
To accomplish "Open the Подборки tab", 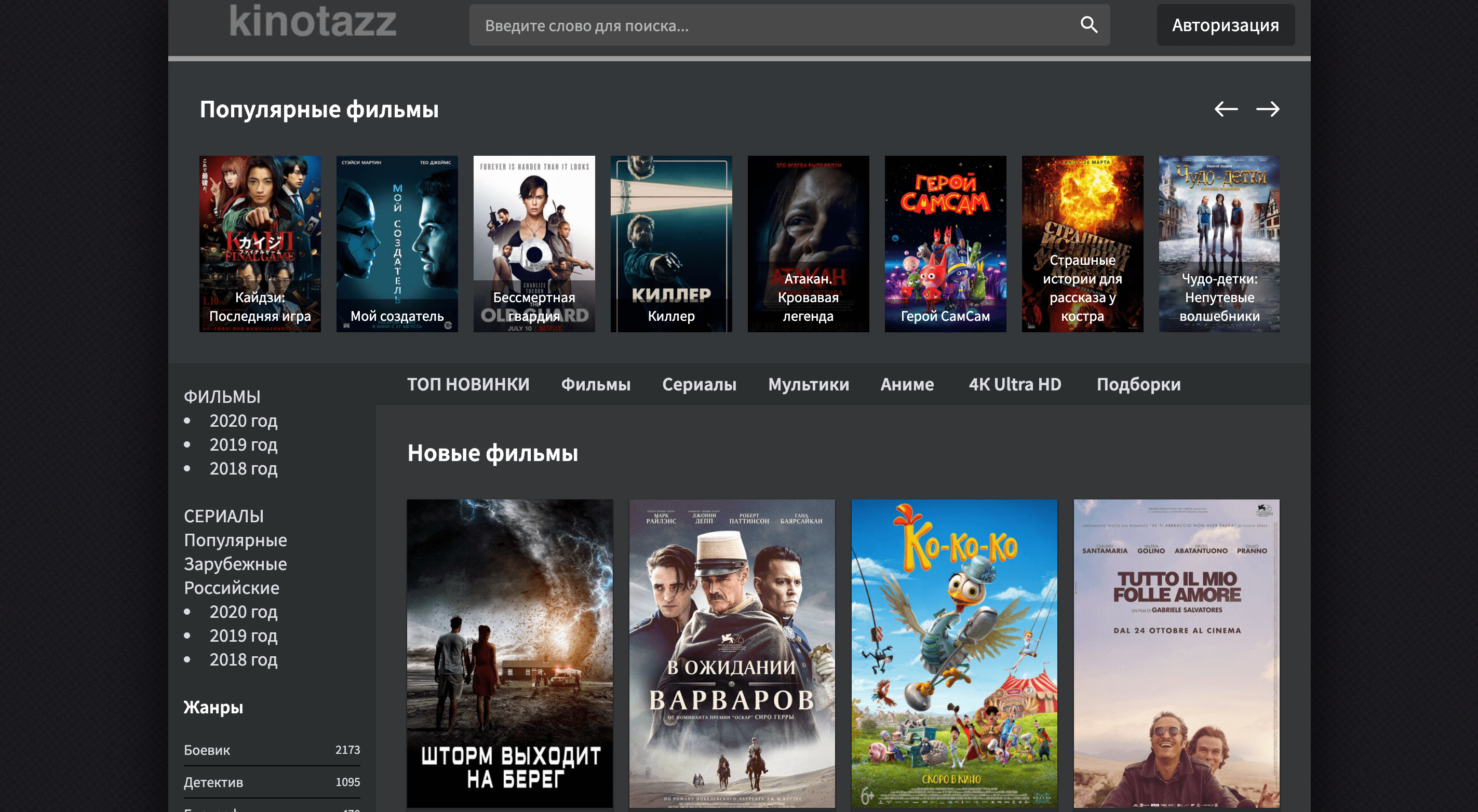I will [x=1138, y=384].
